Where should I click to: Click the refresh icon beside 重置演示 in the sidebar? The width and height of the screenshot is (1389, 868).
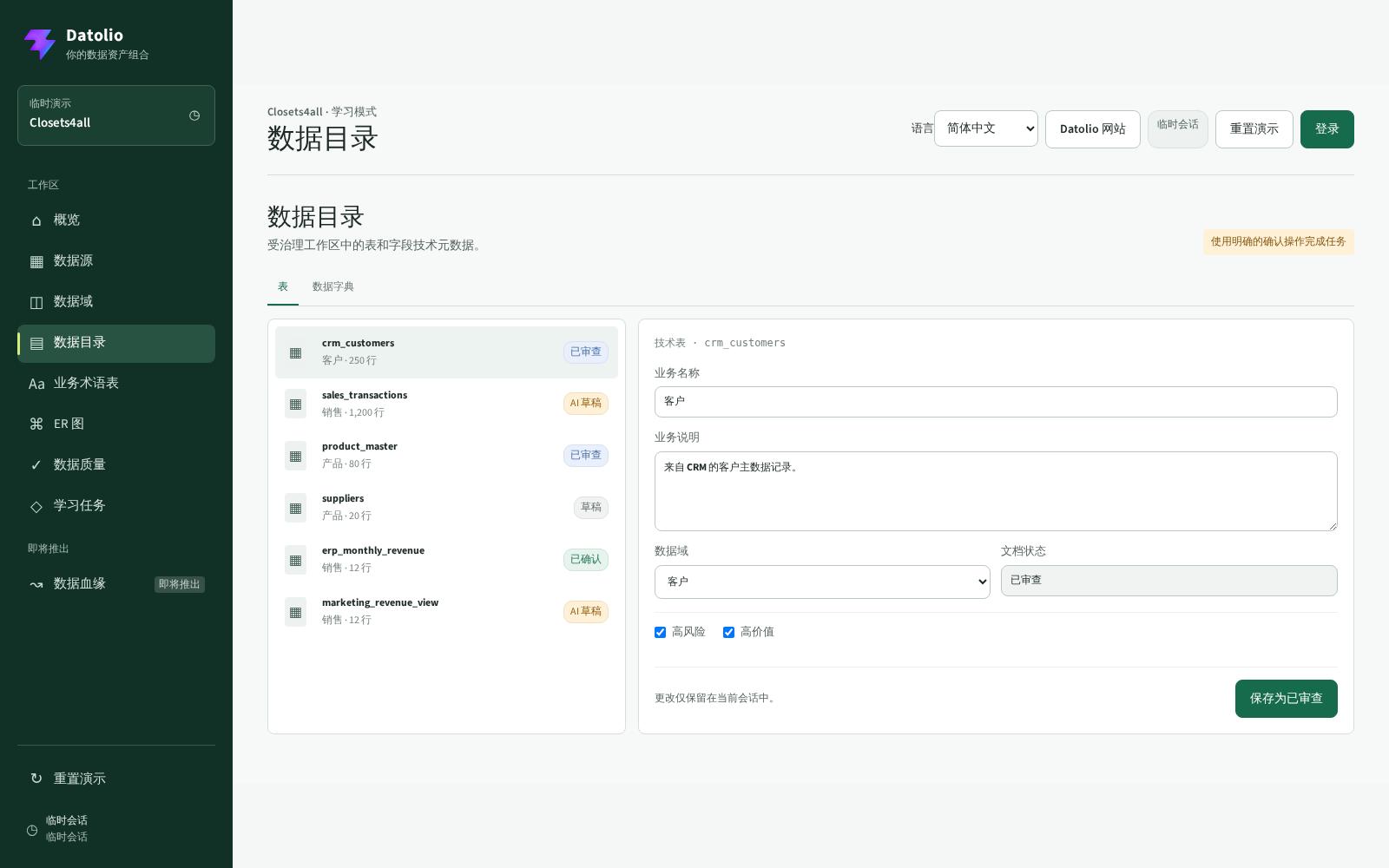click(x=36, y=779)
